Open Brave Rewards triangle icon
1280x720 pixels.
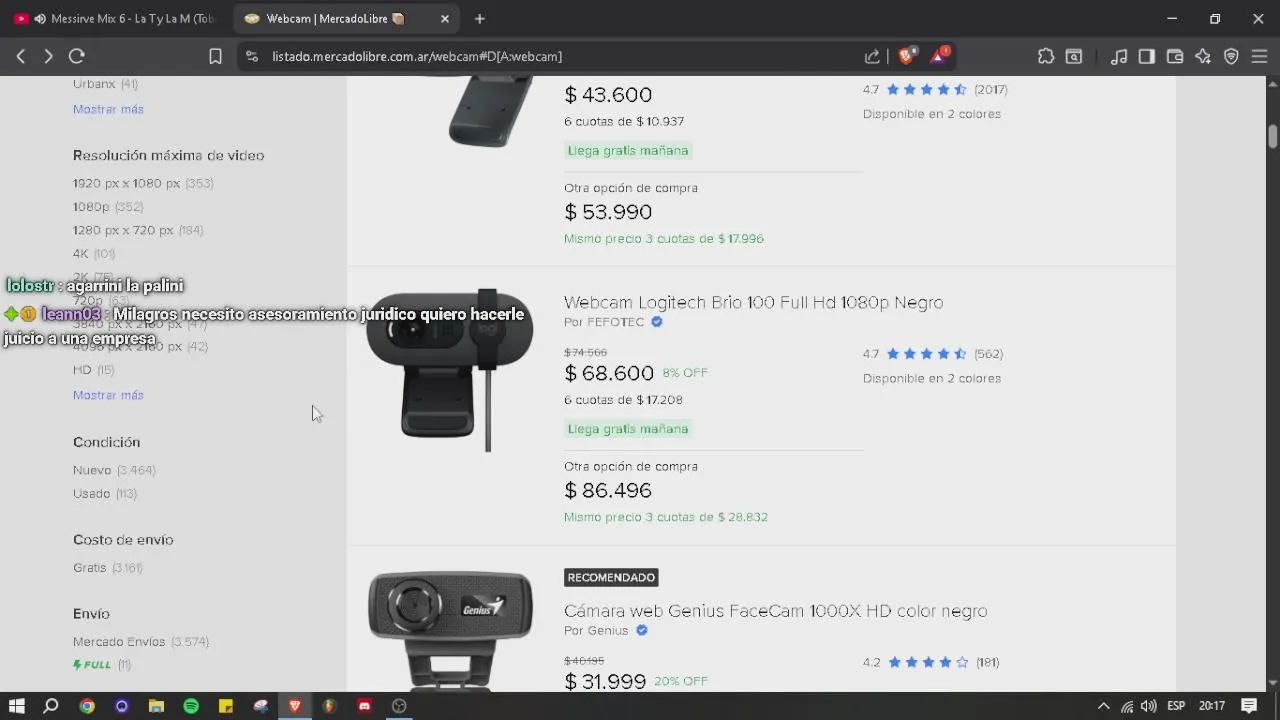tap(939, 56)
